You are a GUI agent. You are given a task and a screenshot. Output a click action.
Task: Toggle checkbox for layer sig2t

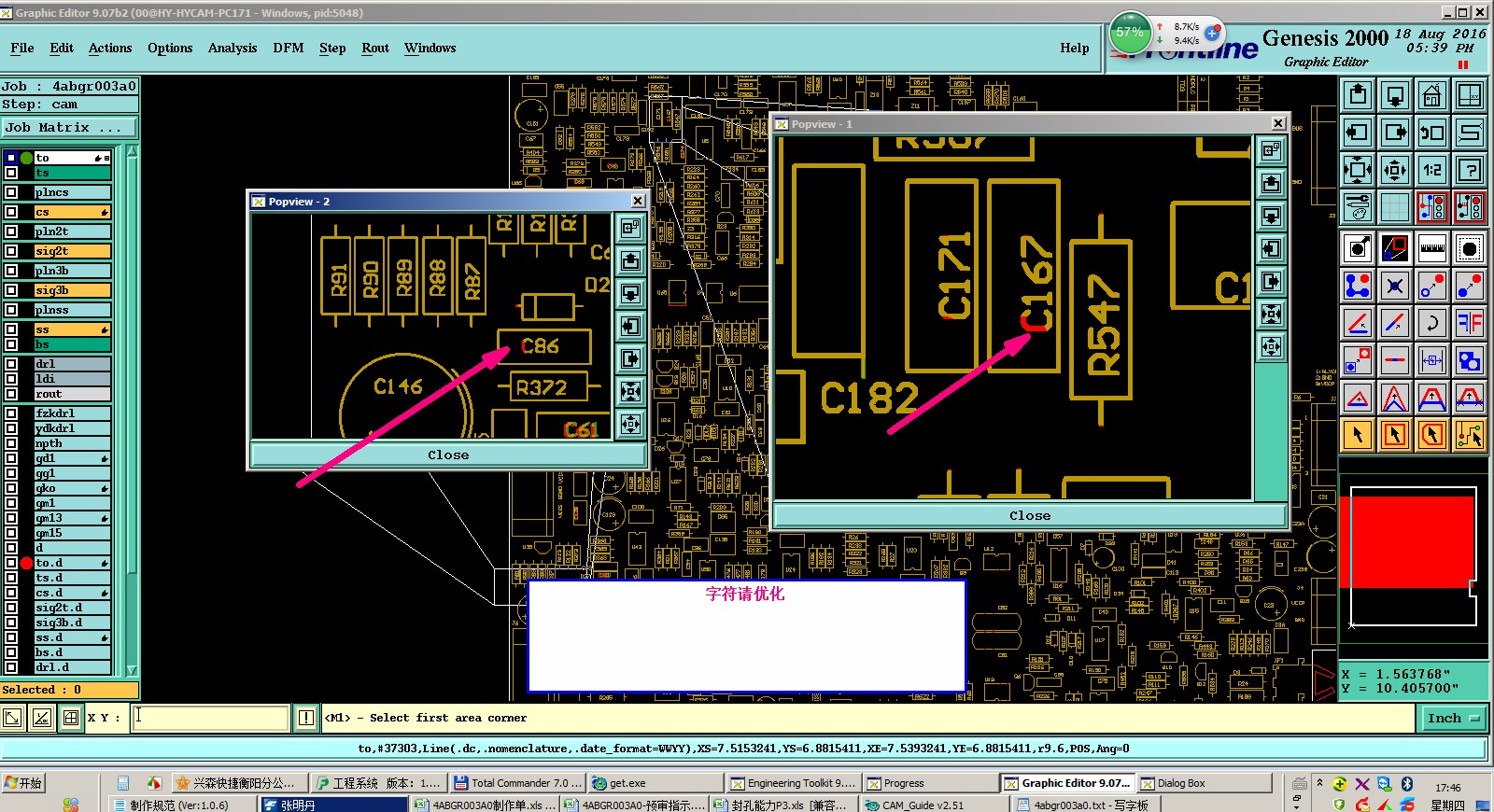pos(11,251)
